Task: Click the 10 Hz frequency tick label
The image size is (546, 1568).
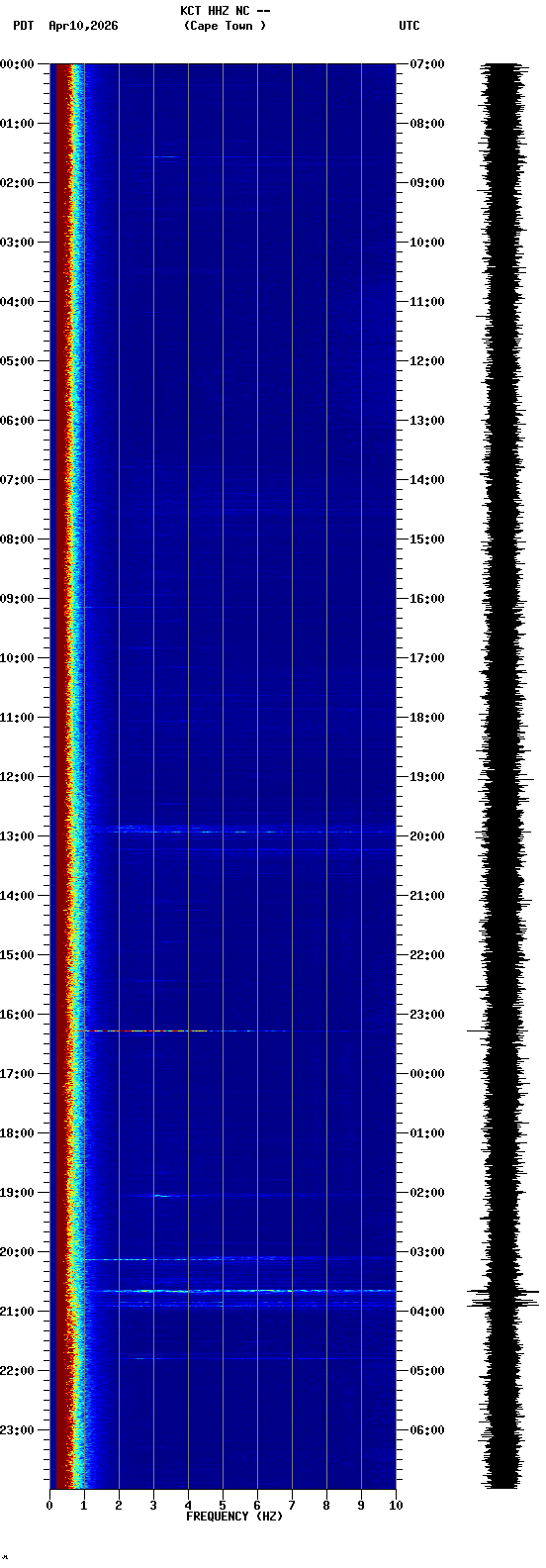Action: tap(396, 1506)
